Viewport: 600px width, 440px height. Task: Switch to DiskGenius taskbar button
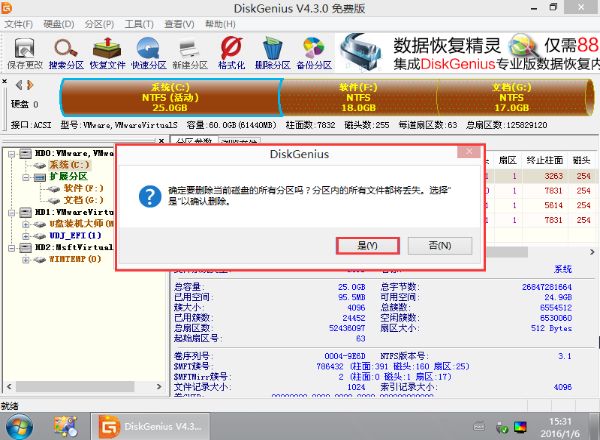tap(150, 426)
